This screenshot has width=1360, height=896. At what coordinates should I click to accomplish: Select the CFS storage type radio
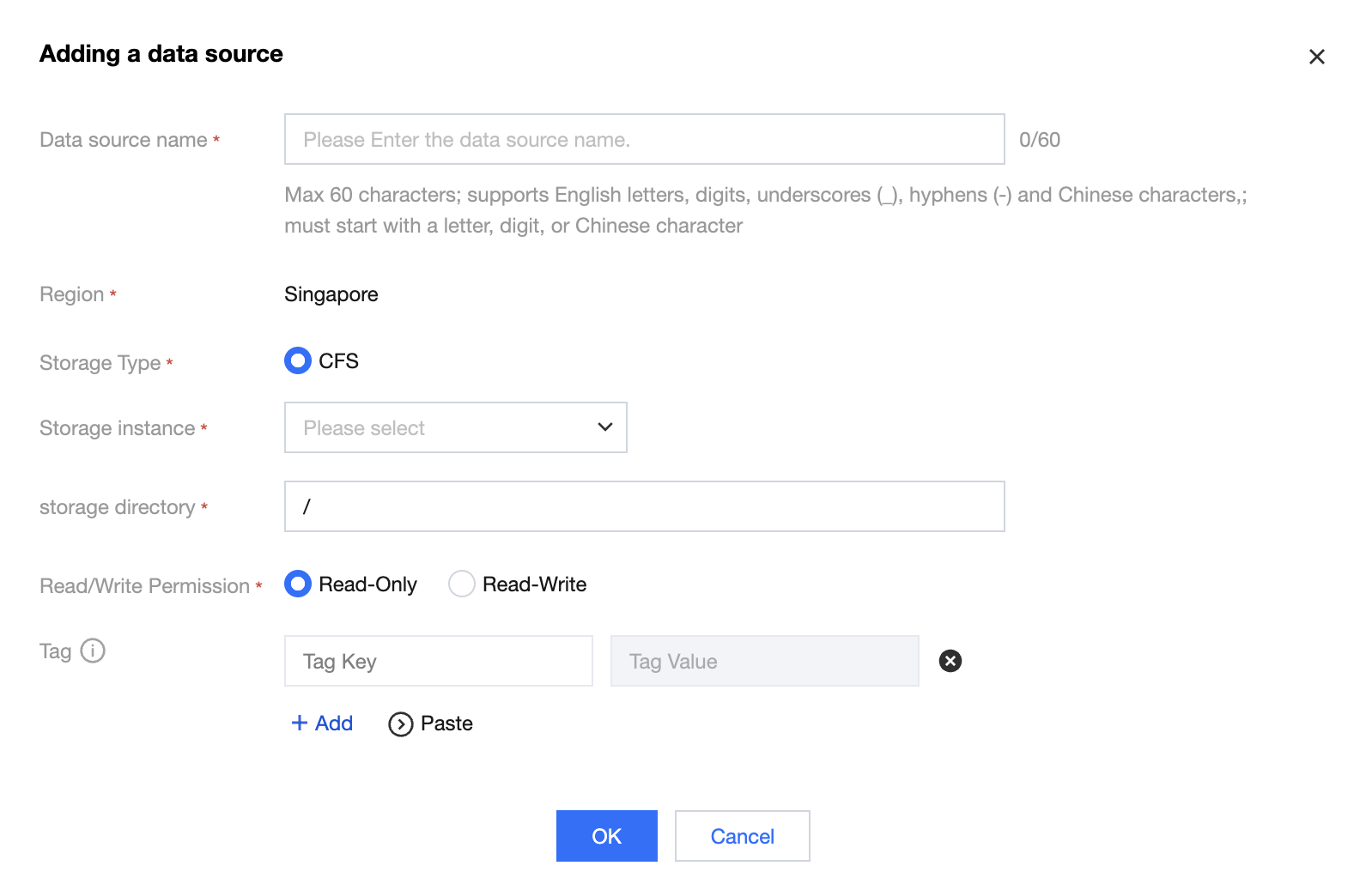[298, 361]
